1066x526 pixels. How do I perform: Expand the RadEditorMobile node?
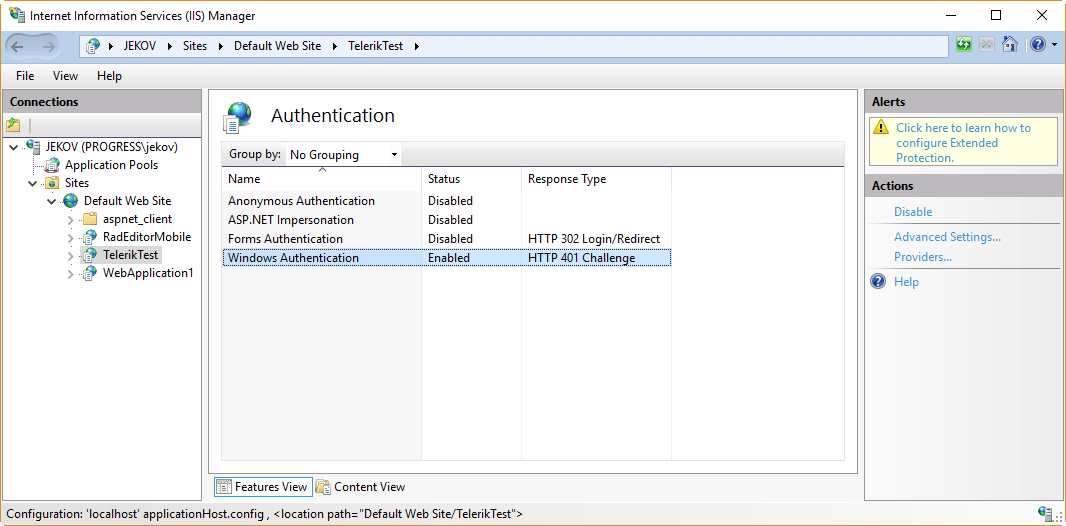(x=71, y=238)
